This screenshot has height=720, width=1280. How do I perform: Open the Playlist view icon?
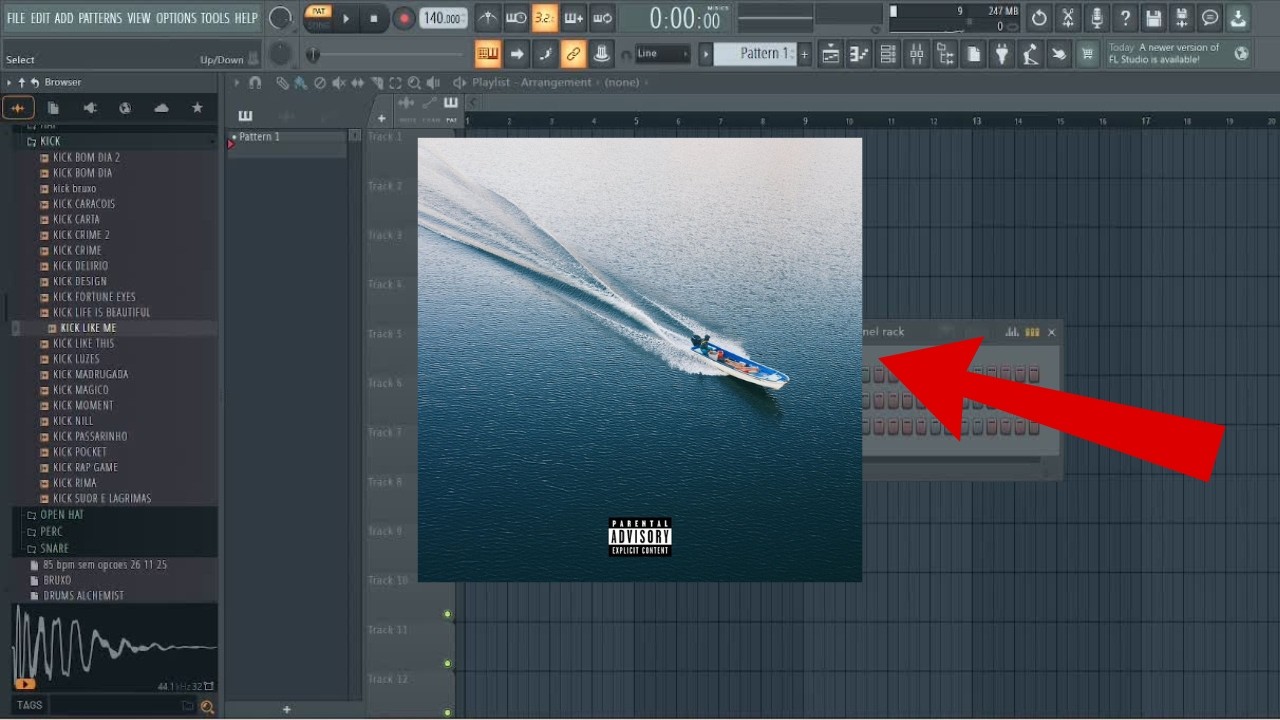pyautogui.click(x=831, y=54)
